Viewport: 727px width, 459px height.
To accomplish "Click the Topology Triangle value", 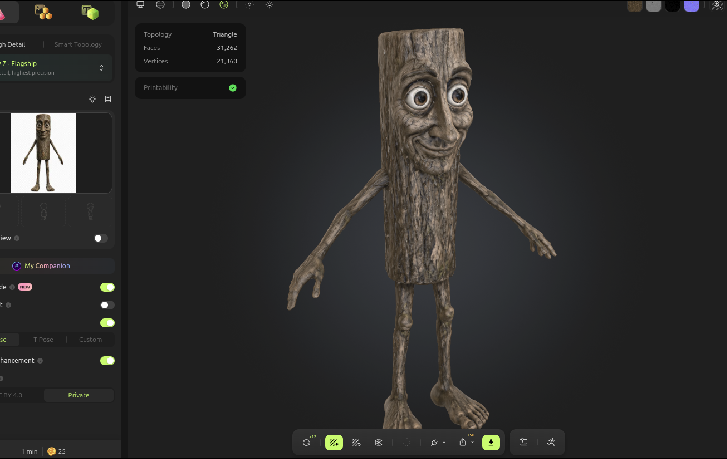I will (x=224, y=34).
